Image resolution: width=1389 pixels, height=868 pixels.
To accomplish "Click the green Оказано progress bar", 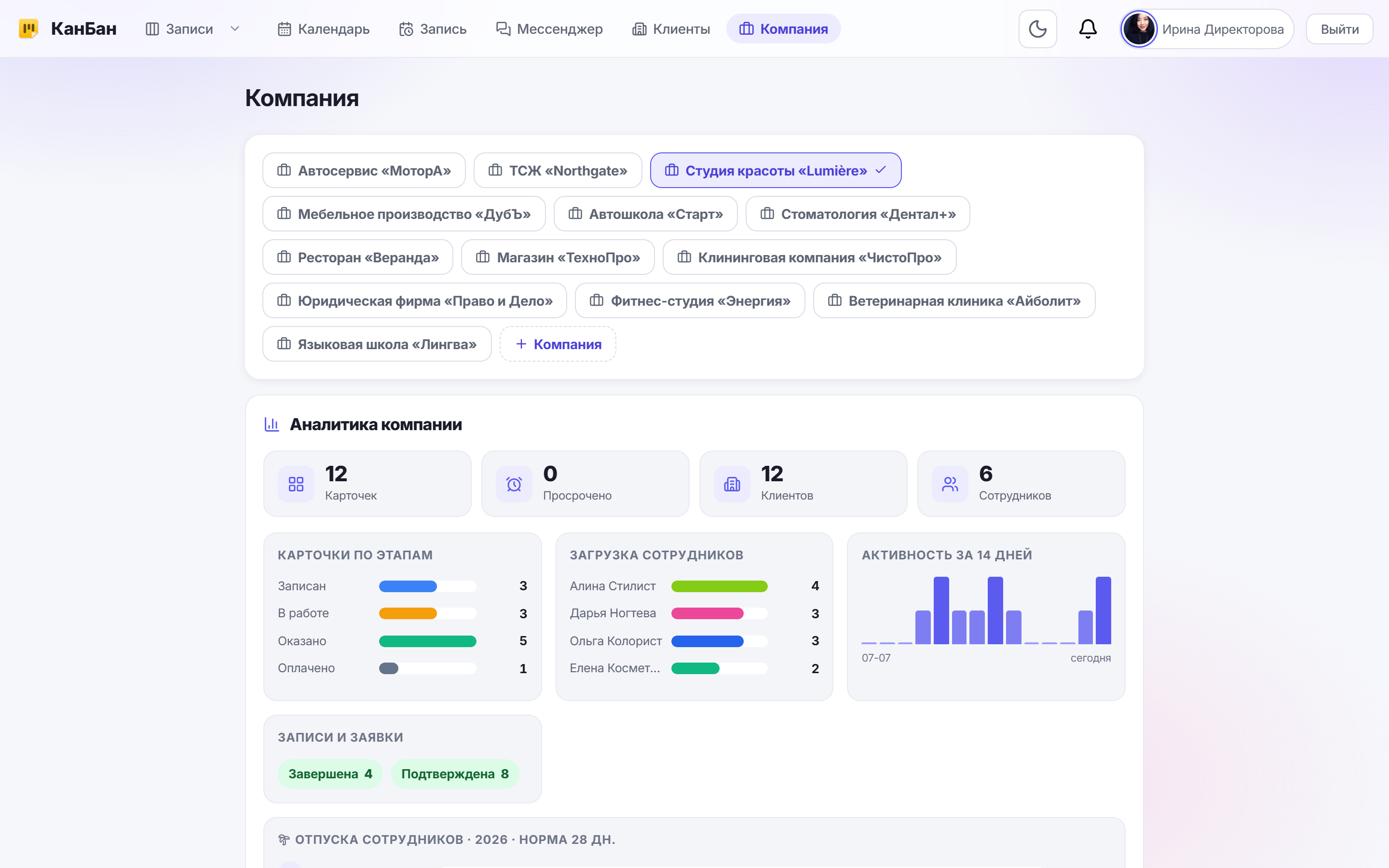I will click(427, 641).
